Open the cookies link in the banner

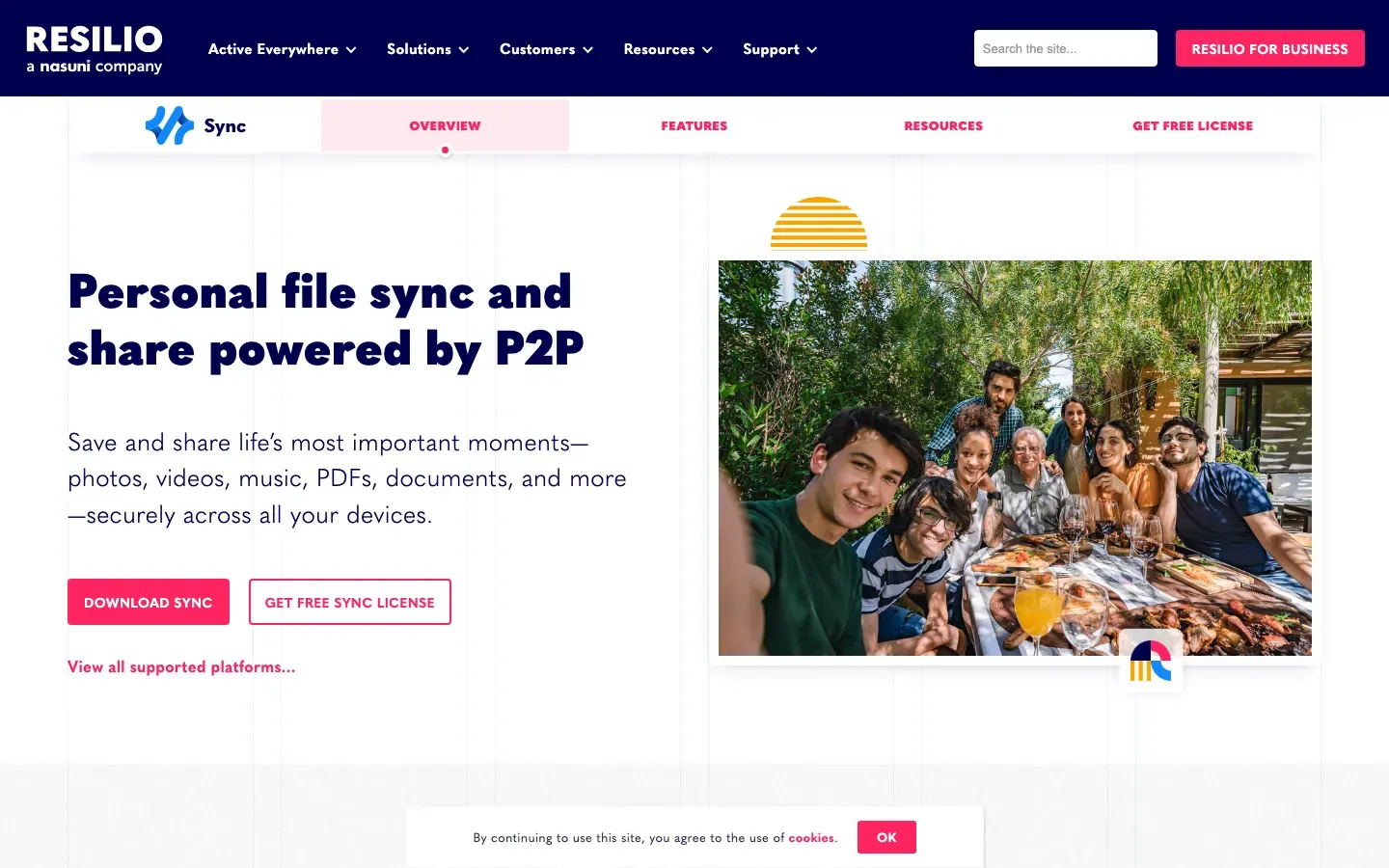pyautogui.click(x=811, y=837)
